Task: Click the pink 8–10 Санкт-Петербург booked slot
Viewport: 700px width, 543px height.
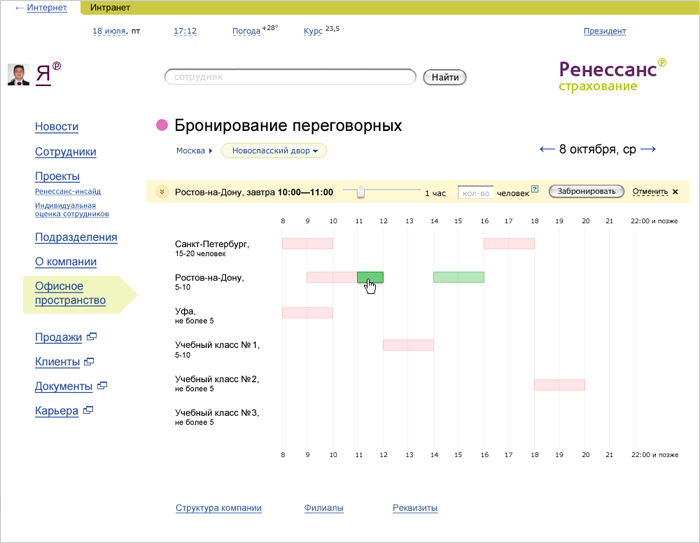Action: [x=308, y=243]
